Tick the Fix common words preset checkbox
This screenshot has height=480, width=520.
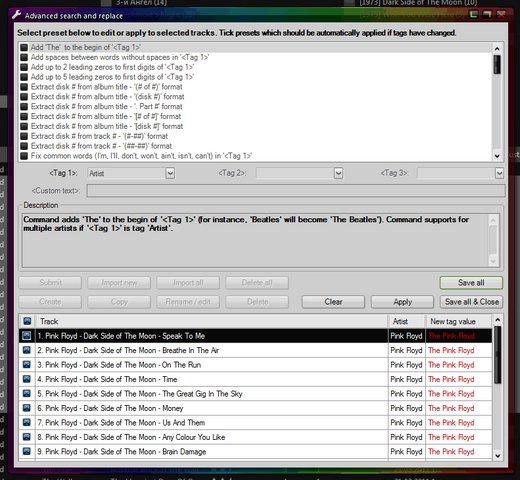coord(24,156)
